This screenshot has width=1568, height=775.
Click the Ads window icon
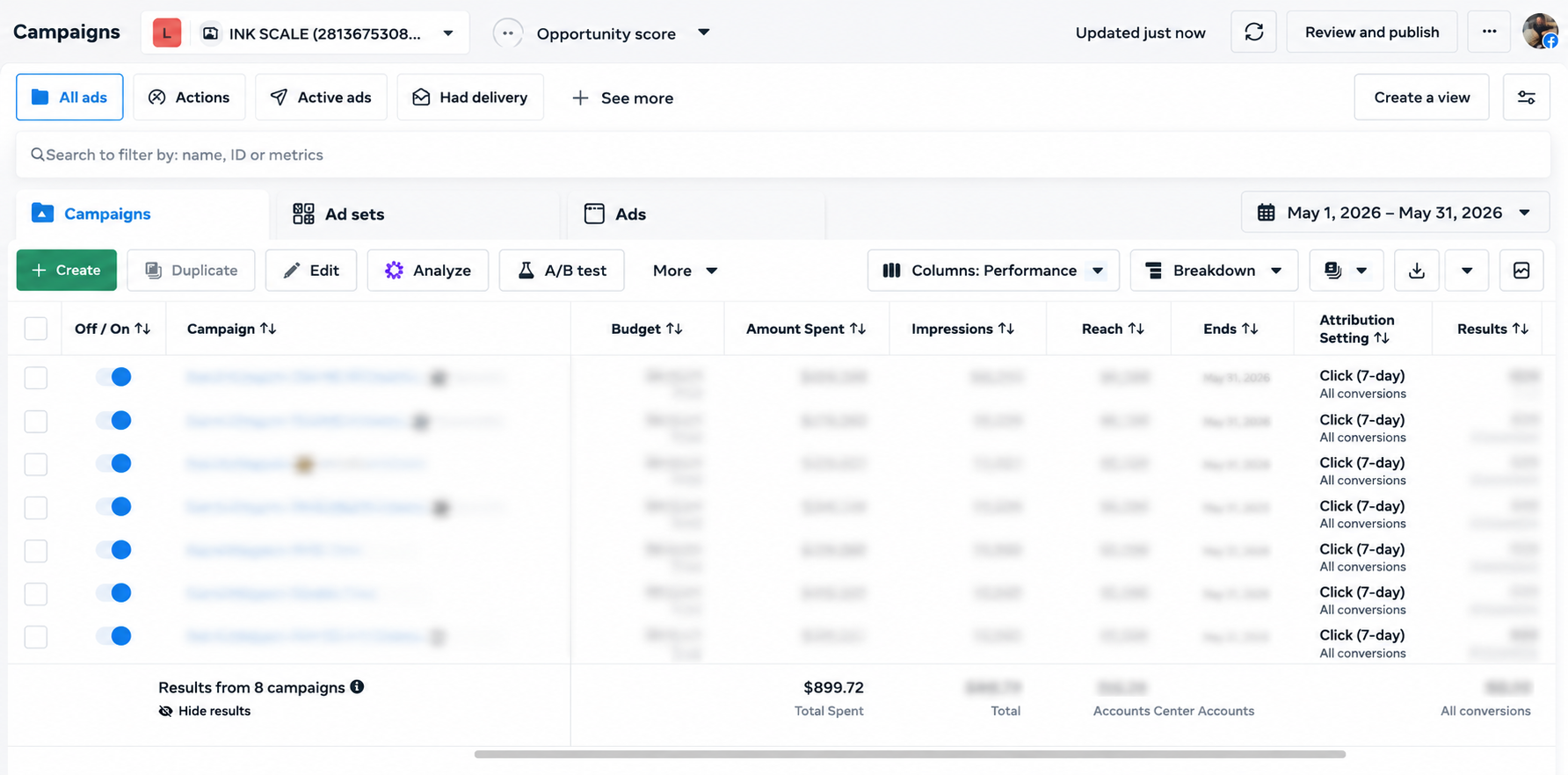pyautogui.click(x=594, y=214)
